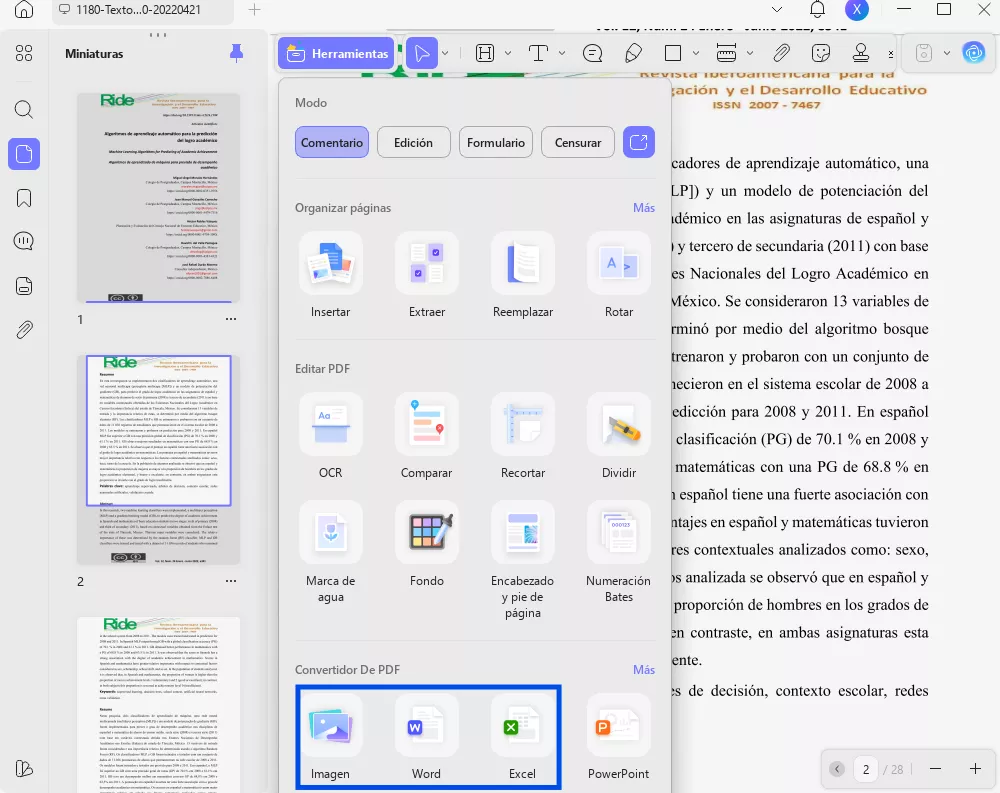This screenshot has height=793, width=1000.
Task: Open the Marca de agua tool
Action: [x=330, y=552]
